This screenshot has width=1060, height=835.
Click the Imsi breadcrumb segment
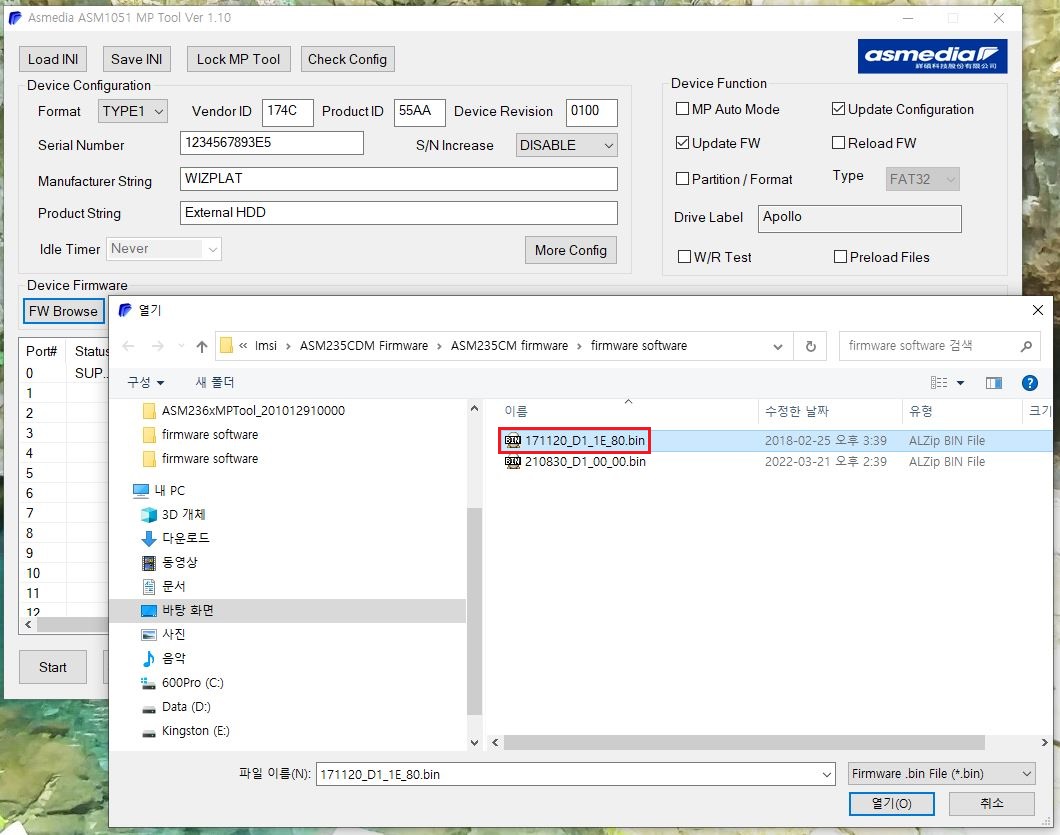coord(266,346)
